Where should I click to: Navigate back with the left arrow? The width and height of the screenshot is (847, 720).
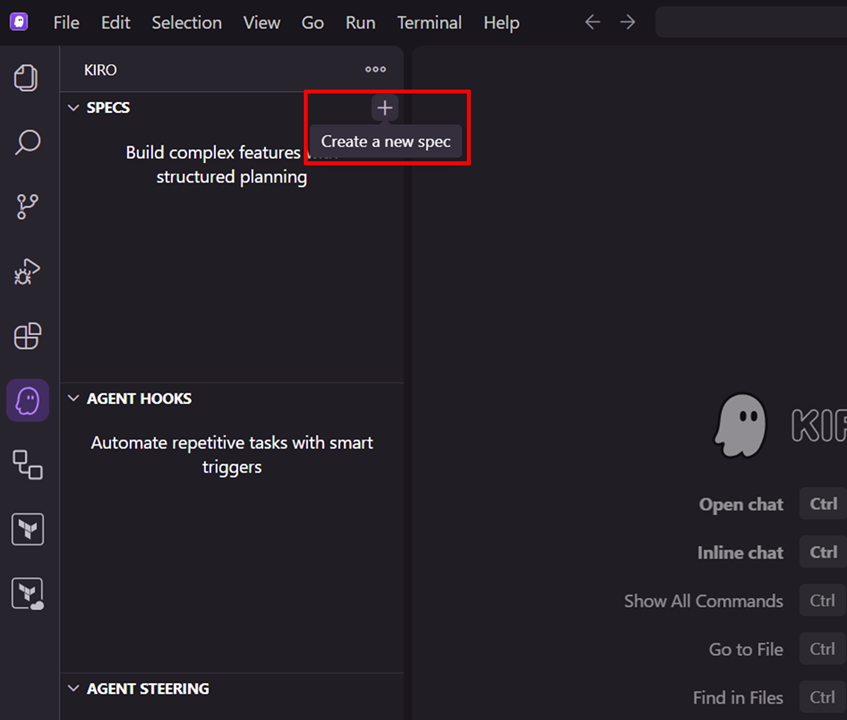pyautogui.click(x=593, y=22)
